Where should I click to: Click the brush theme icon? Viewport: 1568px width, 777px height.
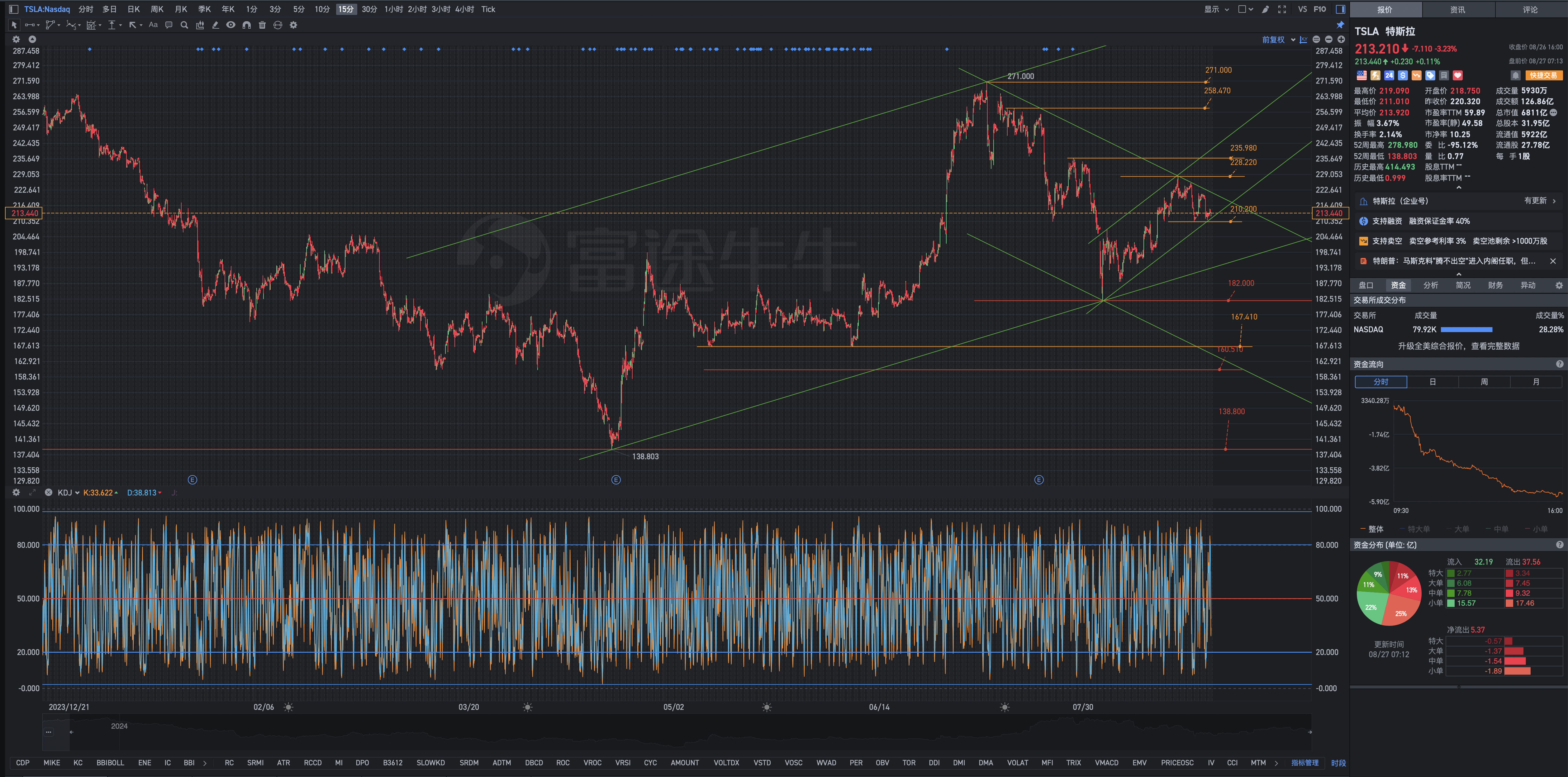[1266, 9]
